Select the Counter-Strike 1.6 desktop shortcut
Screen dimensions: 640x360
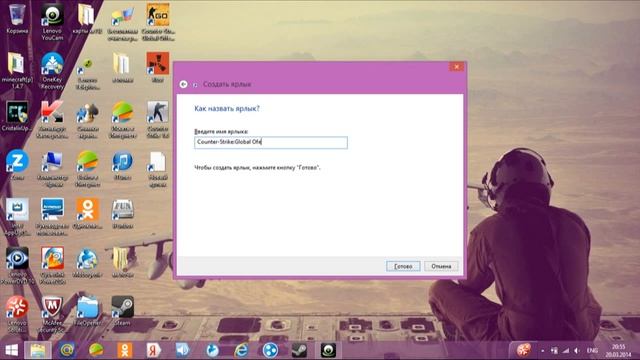click(158, 119)
